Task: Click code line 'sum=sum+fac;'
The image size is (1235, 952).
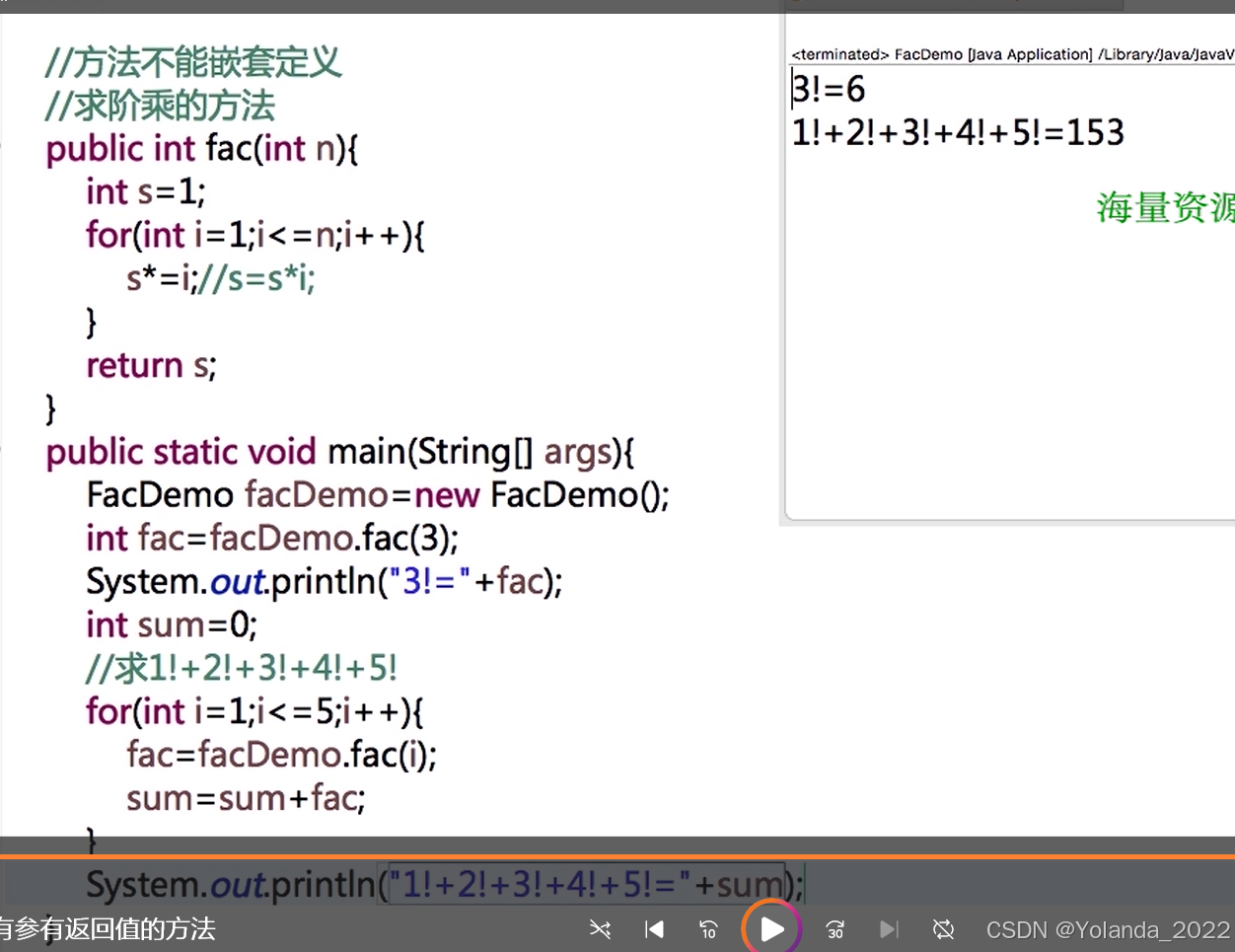Action: 246,797
